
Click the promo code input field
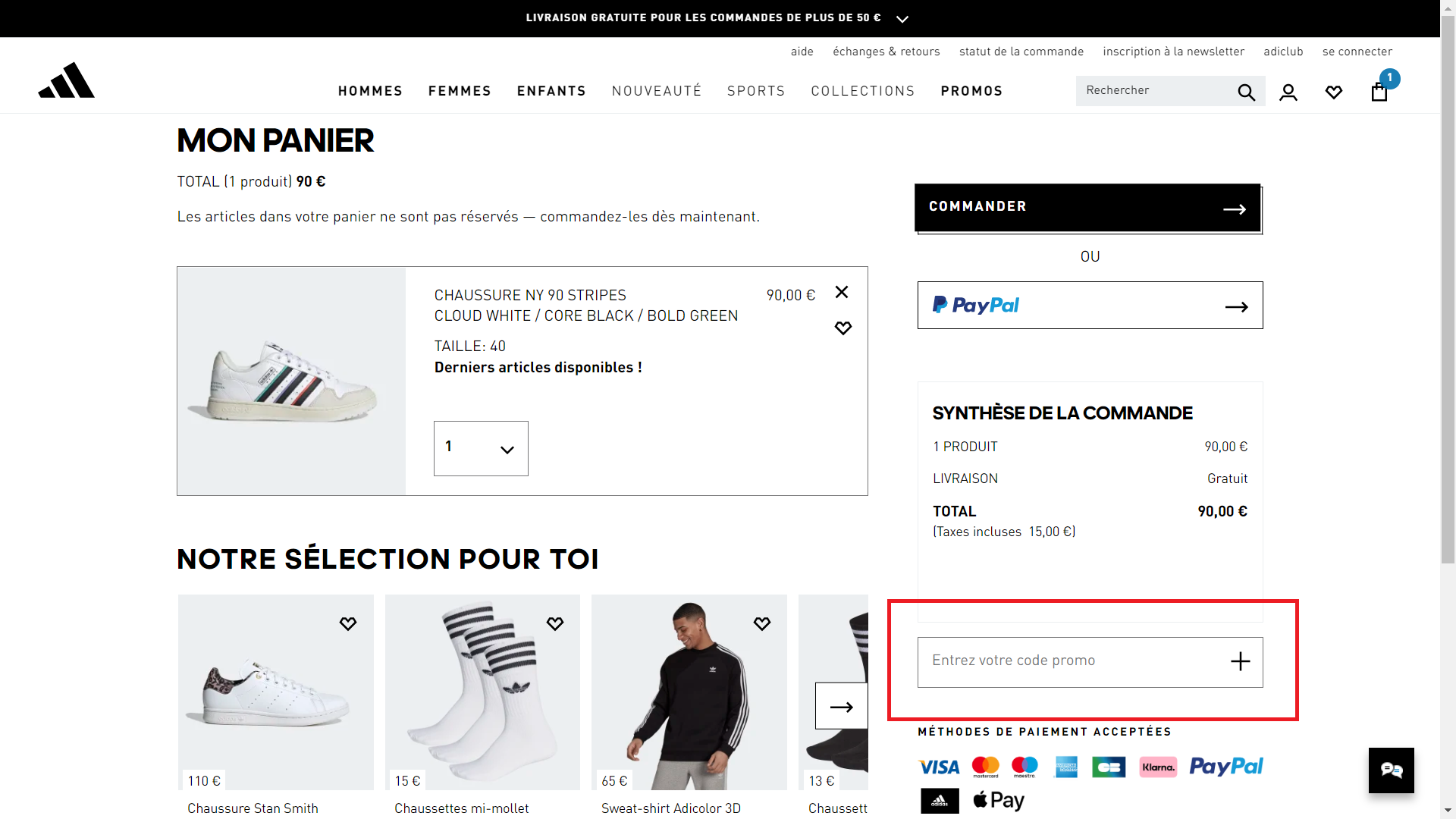[x=1069, y=661]
